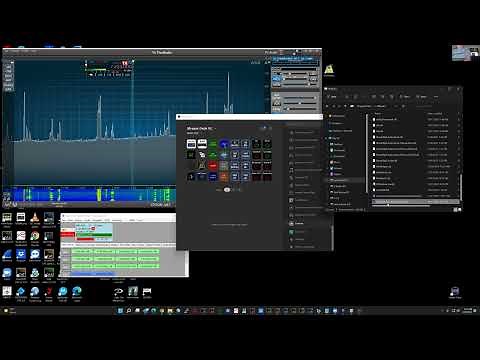The image size is (480, 360).
Task: Go up one folder in File Explorer
Action: coord(345,106)
